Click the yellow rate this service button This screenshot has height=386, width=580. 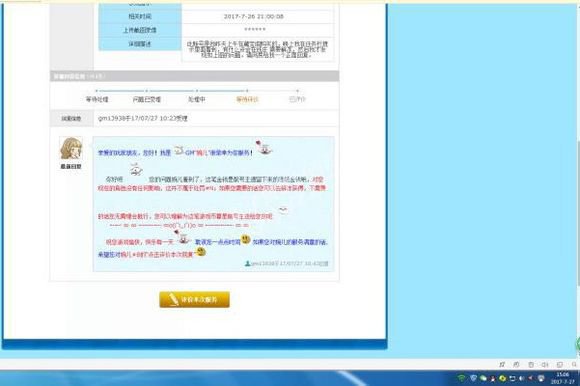(x=194, y=299)
